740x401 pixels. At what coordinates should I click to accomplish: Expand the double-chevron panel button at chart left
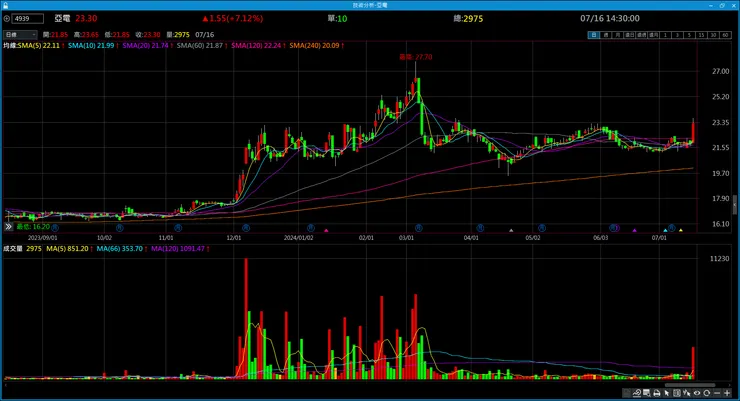[x=8, y=227]
